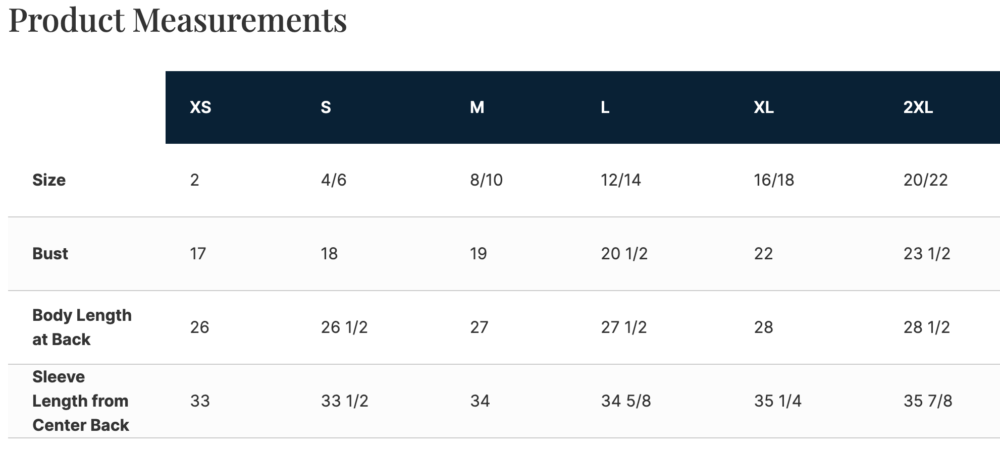Click the 2XL column header
This screenshot has height=450, width=1000.
(x=917, y=108)
